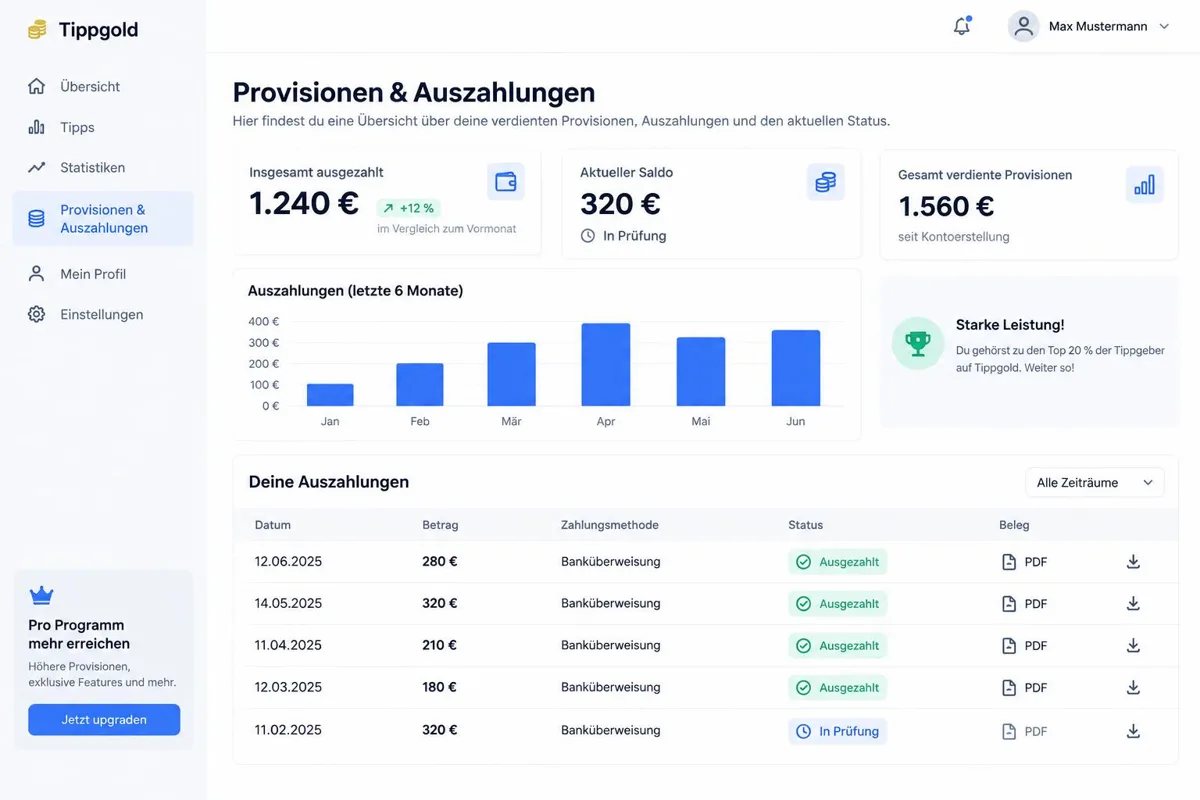Click the Zahlungsmethode column header
The height and width of the screenshot is (800, 1200).
point(610,525)
